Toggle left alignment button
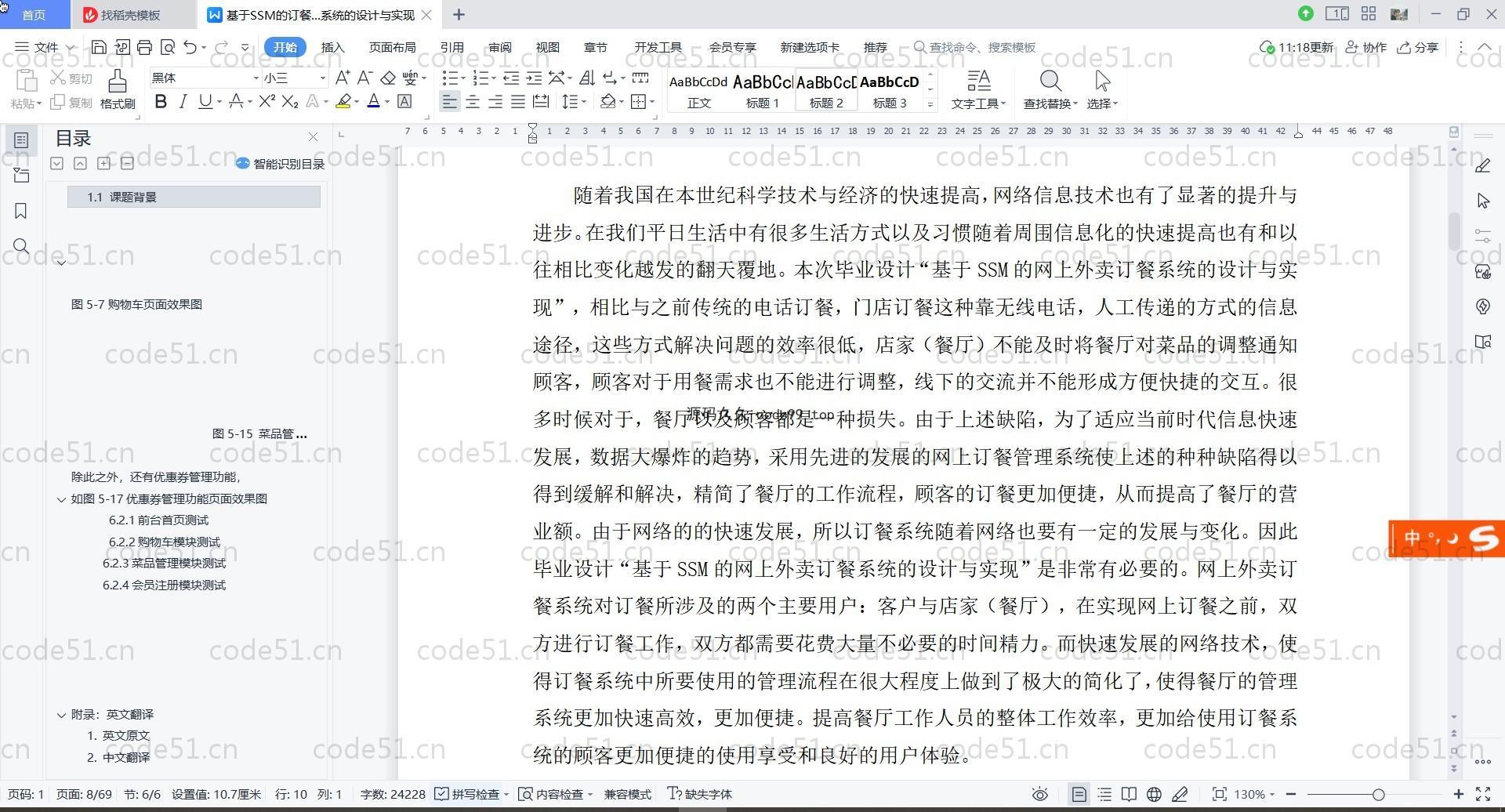Screen dimensions: 1505x812 (449, 102)
